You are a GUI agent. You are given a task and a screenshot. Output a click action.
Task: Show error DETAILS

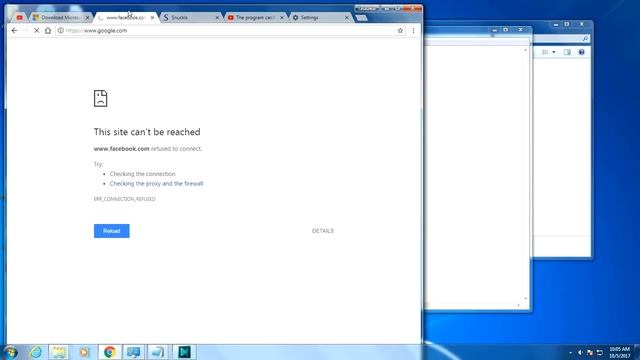(323, 231)
